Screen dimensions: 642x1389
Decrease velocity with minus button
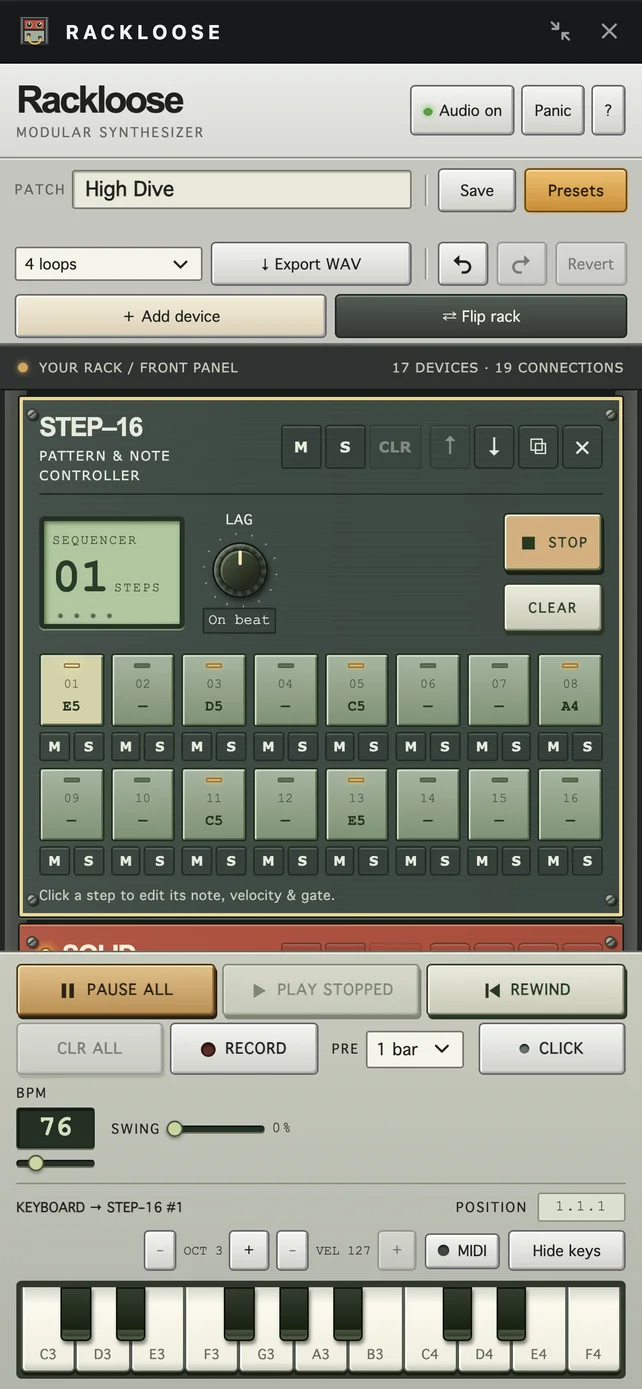point(292,1250)
